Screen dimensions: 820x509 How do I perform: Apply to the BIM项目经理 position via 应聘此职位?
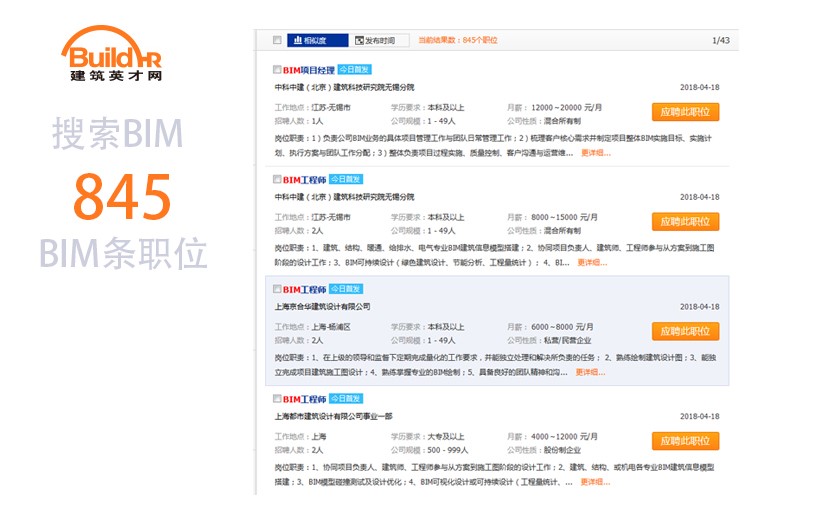[685, 112]
